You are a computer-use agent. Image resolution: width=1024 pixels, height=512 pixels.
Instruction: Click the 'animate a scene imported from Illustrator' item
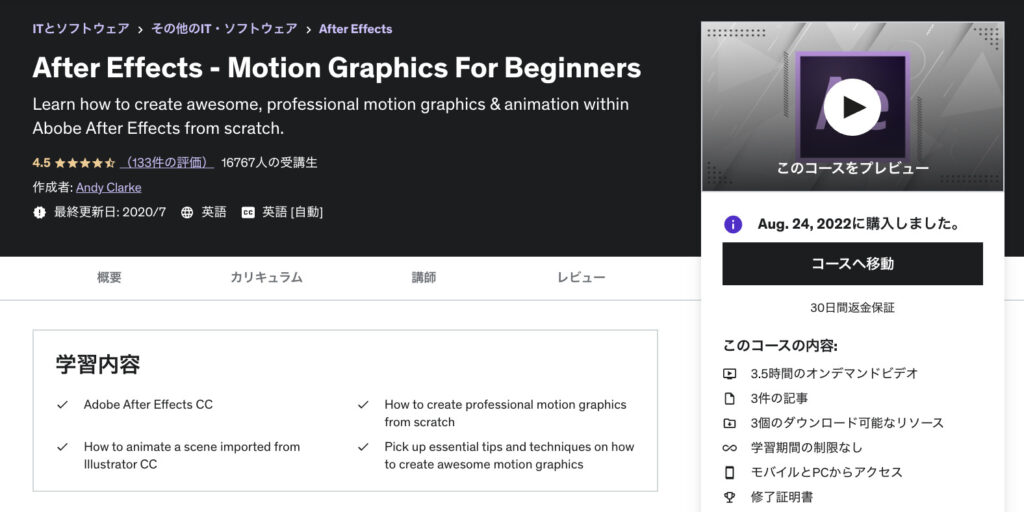pos(192,456)
